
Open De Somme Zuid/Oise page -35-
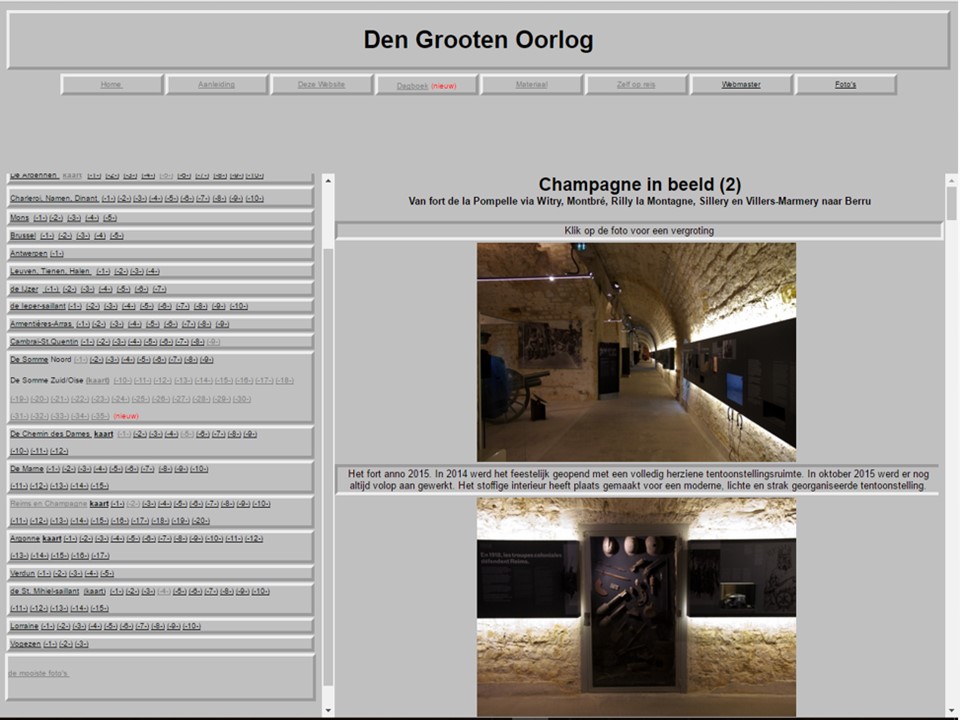100,416
